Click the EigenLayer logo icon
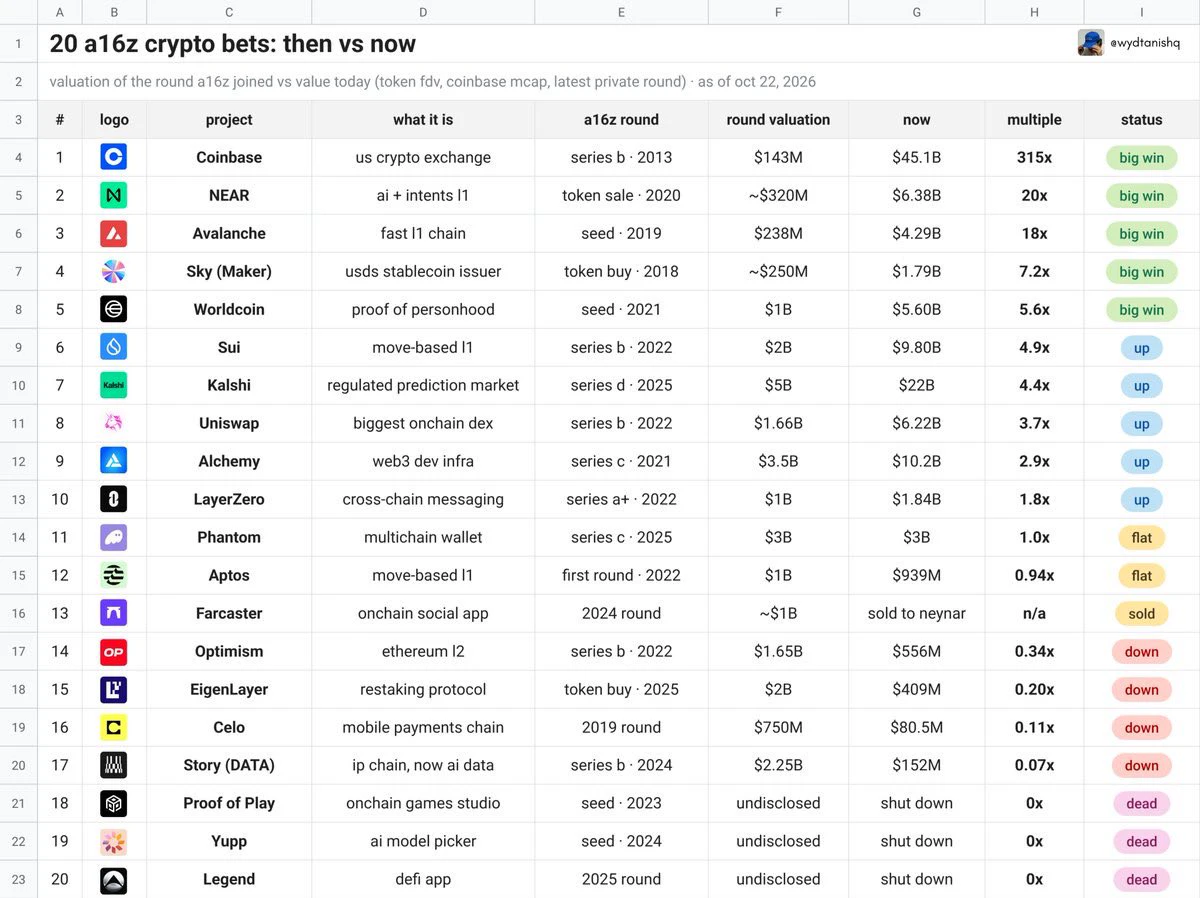Screen dimensions: 1200x898 (x=114, y=689)
